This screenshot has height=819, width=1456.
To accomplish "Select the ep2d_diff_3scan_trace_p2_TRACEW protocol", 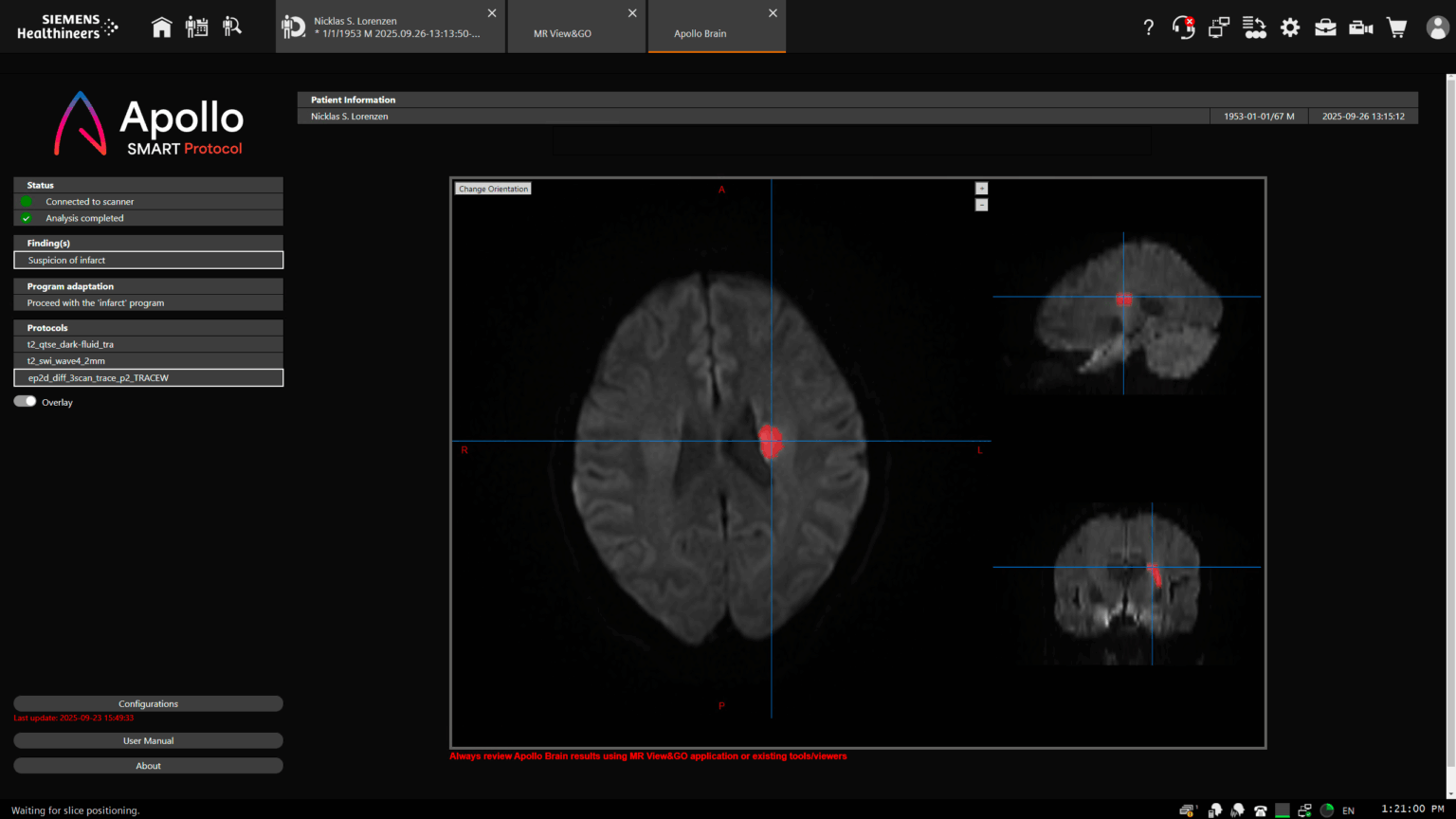I will coord(148,377).
